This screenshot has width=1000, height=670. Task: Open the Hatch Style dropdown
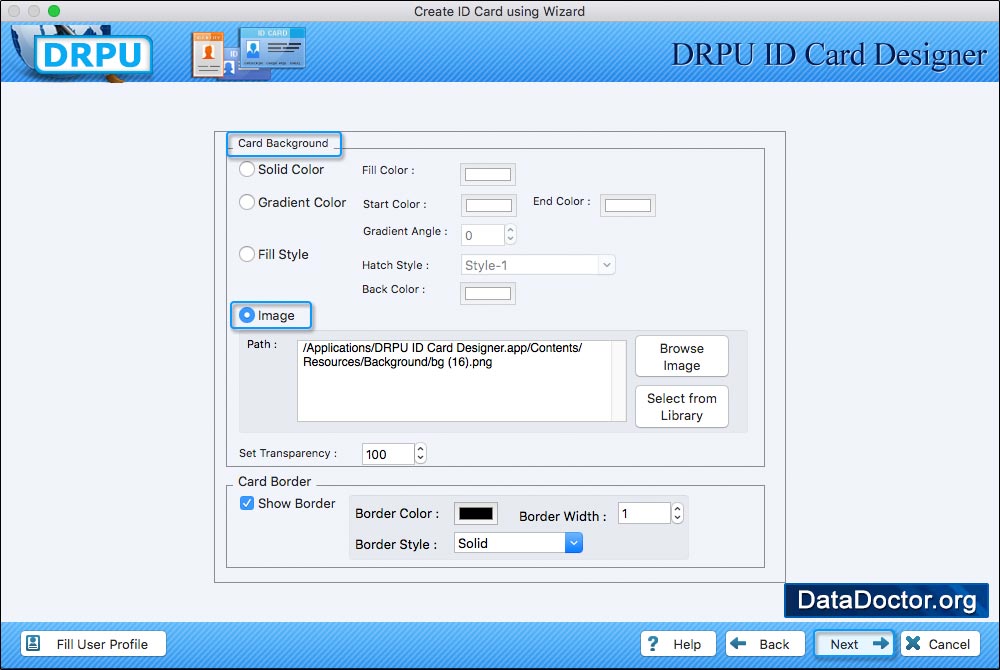(x=538, y=265)
